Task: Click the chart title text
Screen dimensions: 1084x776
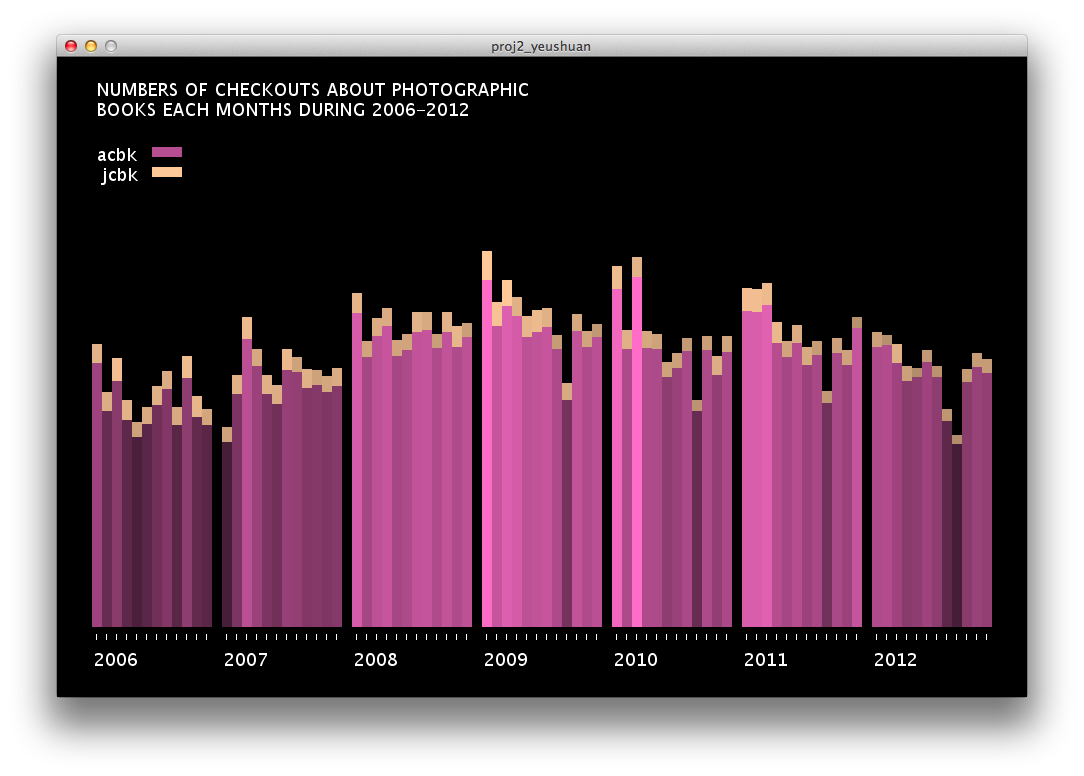Action: click(312, 100)
